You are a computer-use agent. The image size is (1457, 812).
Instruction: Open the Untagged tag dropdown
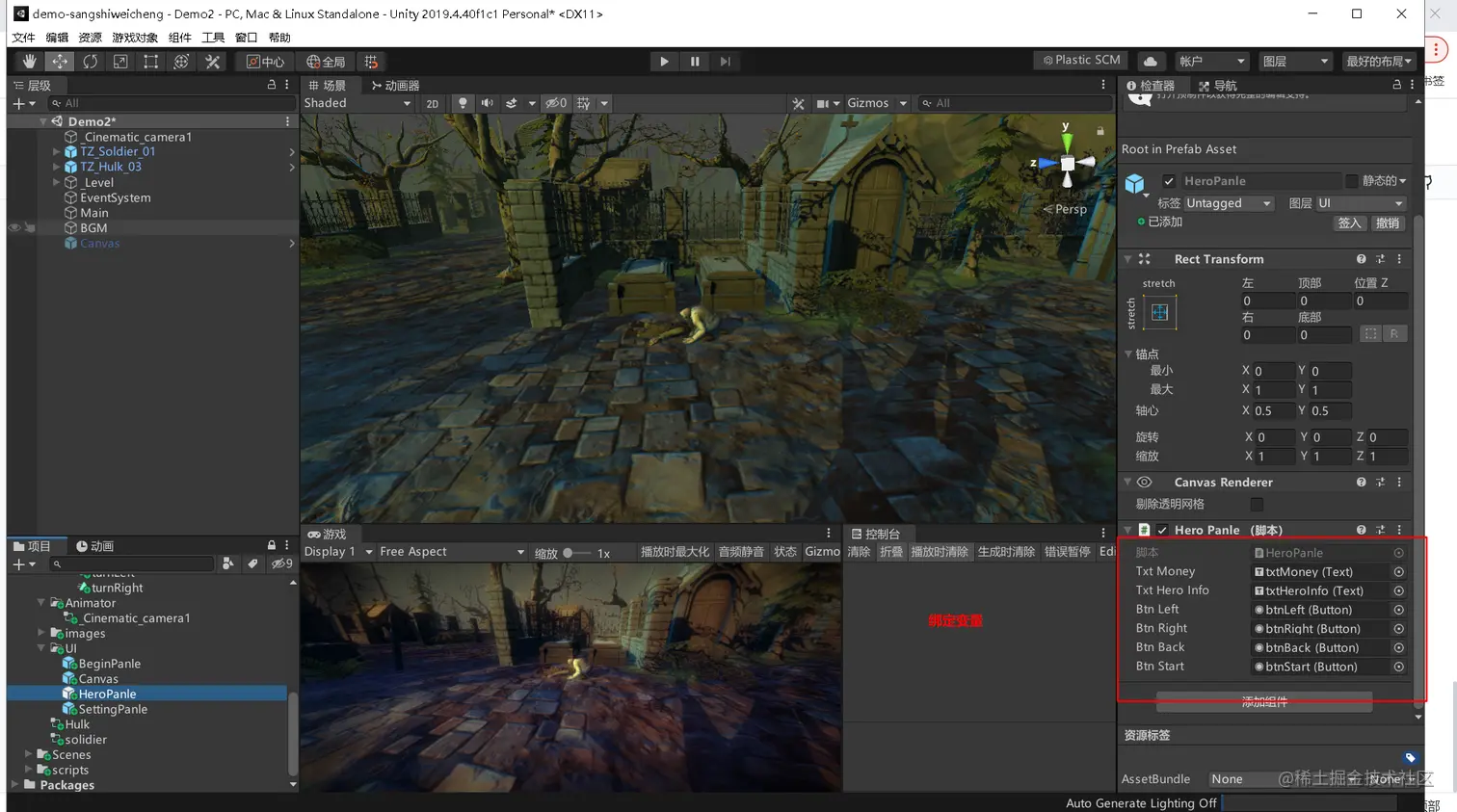[1229, 203]
